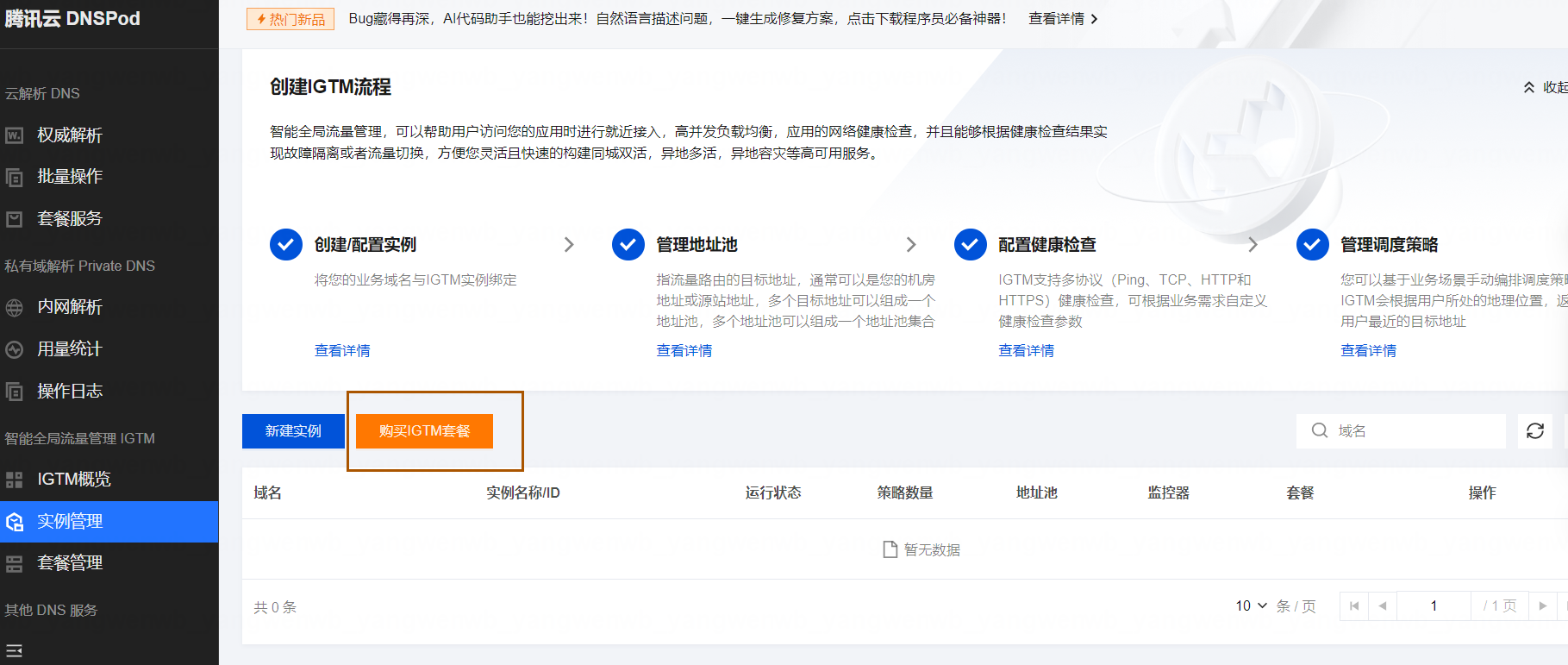Click the 用量统计 chart icon
The image size is (1568, 665).
click(15, 349)
